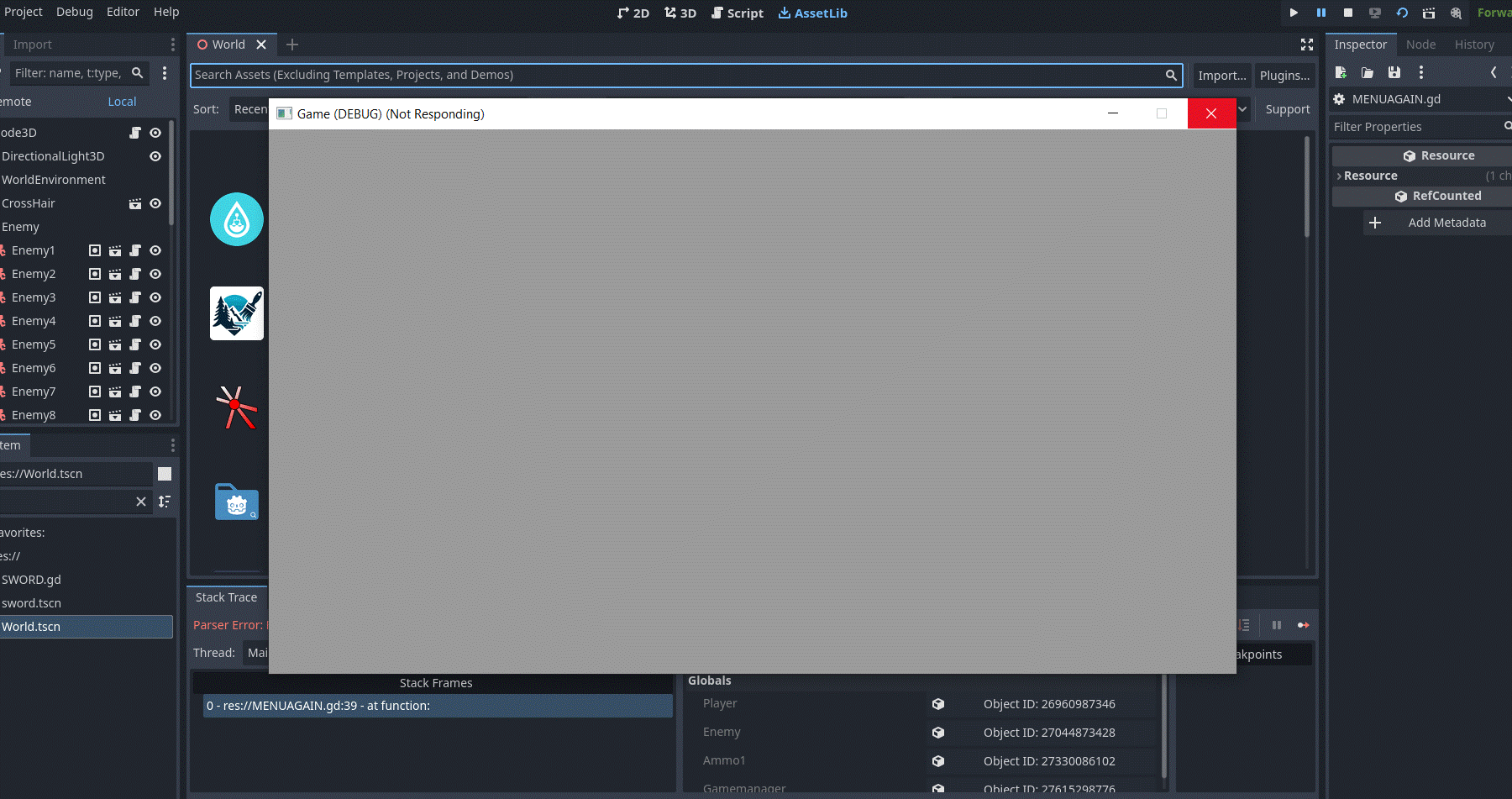This screenshot has width=1512, height=799.
Task: Open the Debug menu
Action: pyautogui.click(x=75, y=12)
